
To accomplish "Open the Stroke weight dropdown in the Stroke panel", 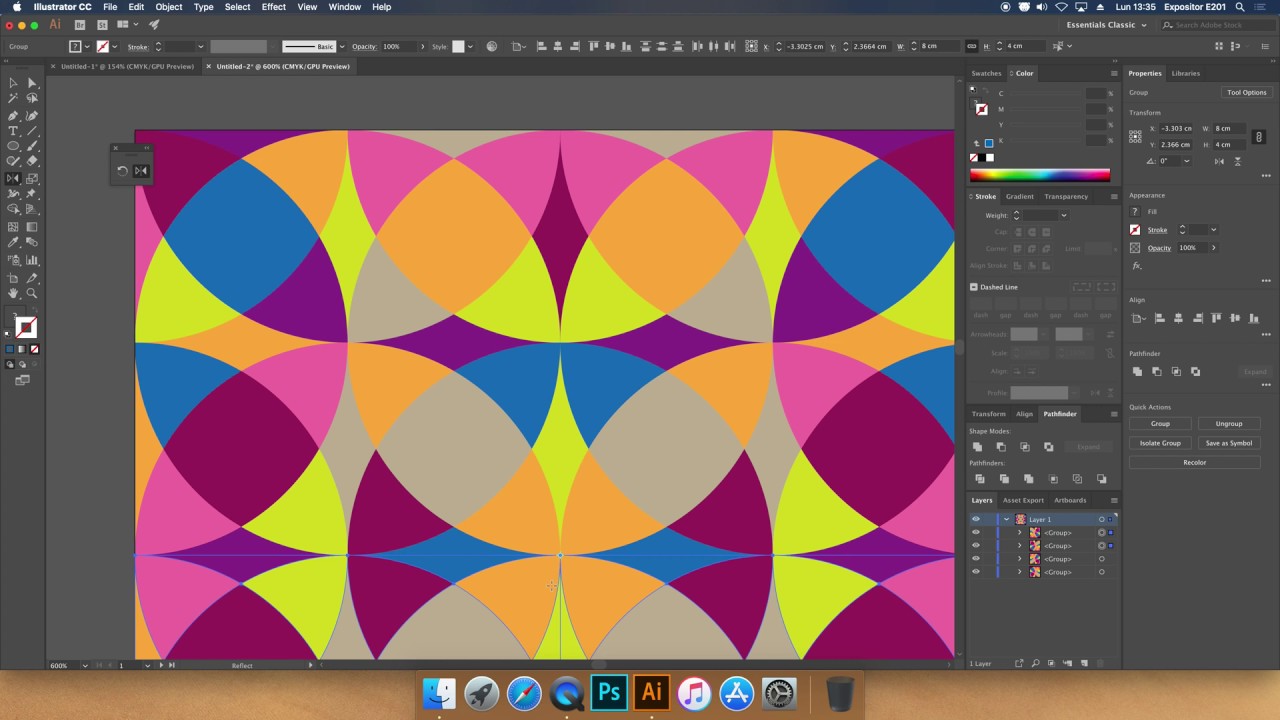I will click(1064, 215).
